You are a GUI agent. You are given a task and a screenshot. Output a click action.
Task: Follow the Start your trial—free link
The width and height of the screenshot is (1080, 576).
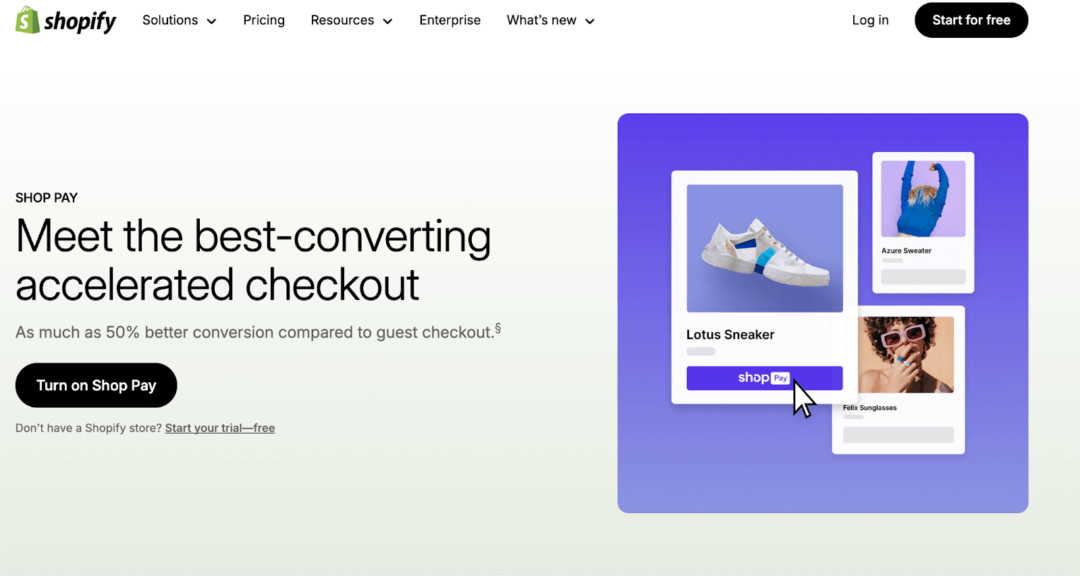(220, 427)
